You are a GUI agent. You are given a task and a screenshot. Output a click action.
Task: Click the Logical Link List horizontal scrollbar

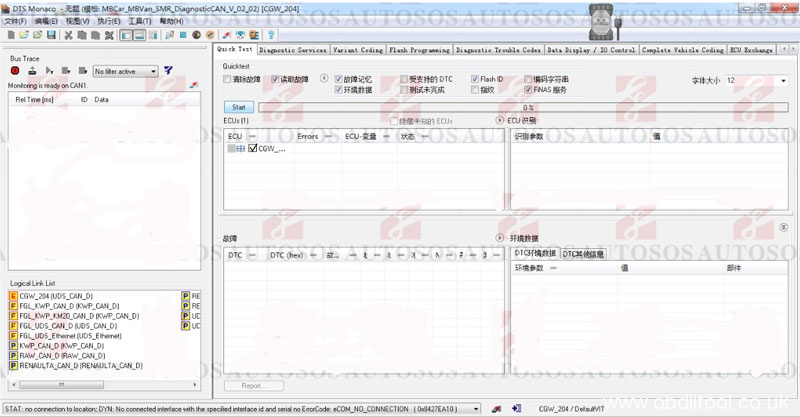tap(105, 384)
